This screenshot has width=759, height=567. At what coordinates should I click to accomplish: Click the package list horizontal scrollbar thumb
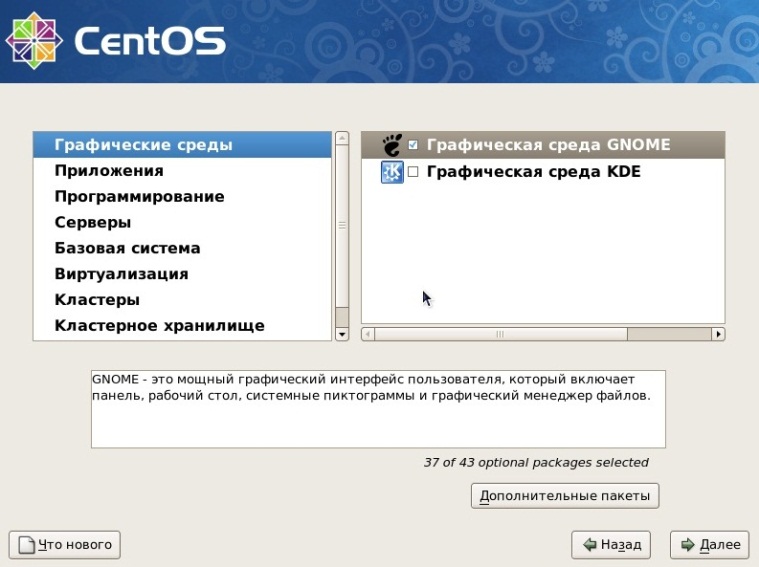click(501, 334)
